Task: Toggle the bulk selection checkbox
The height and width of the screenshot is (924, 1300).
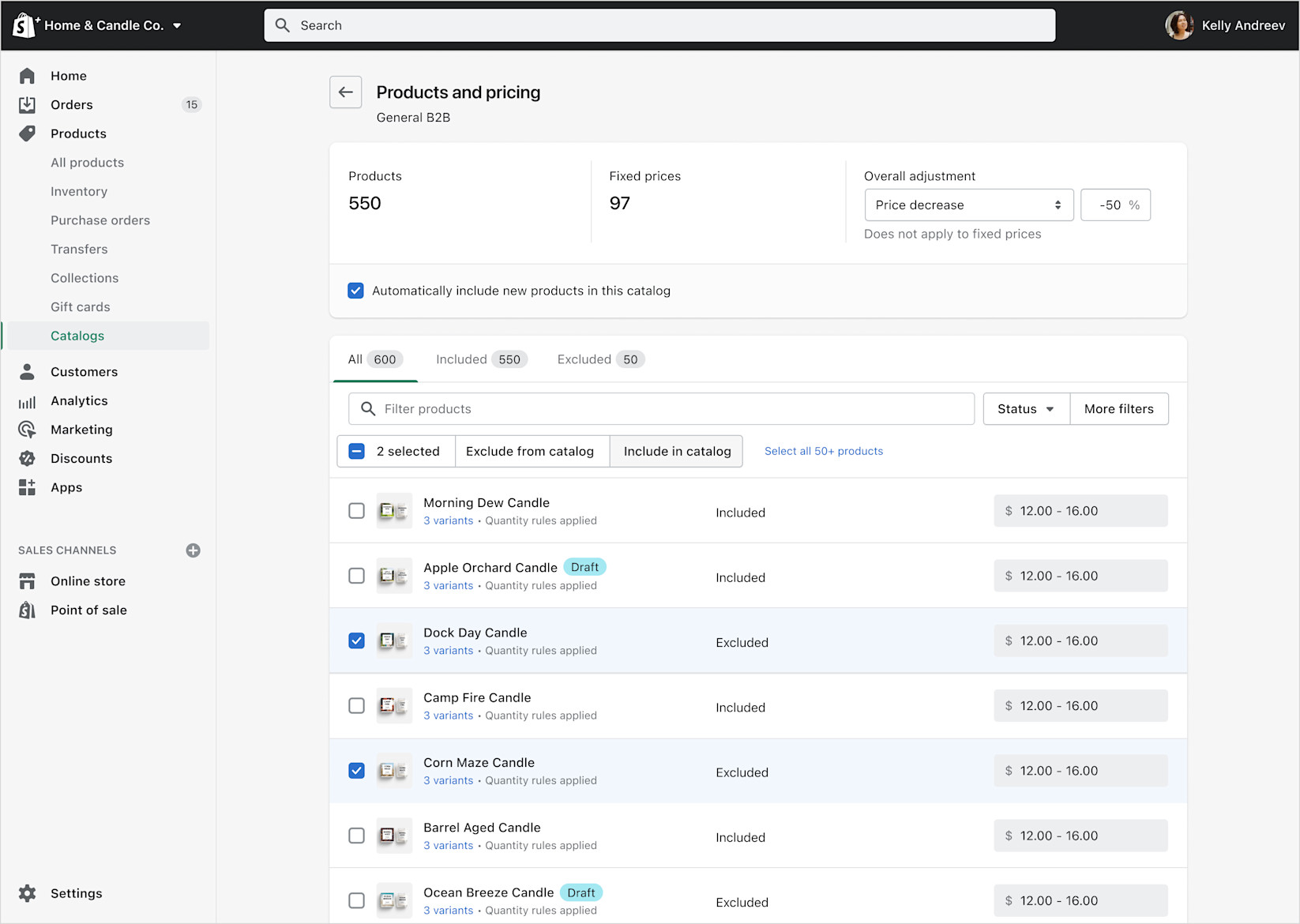Action: (357, 451)
